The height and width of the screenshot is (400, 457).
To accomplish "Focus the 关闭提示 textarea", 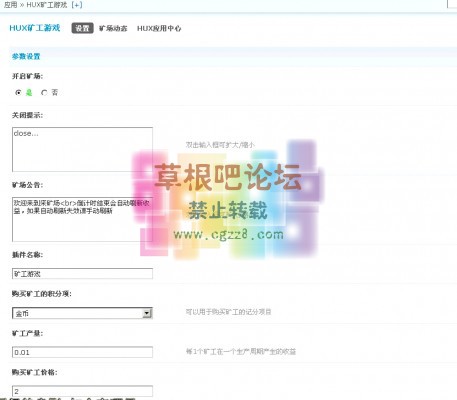I will point(82,149).
